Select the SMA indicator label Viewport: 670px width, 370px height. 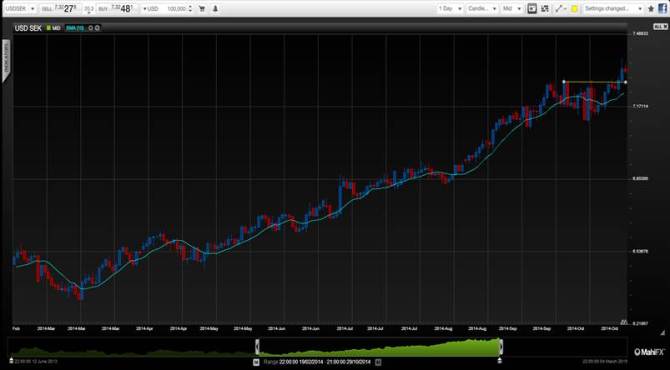(x=75, y=28)
